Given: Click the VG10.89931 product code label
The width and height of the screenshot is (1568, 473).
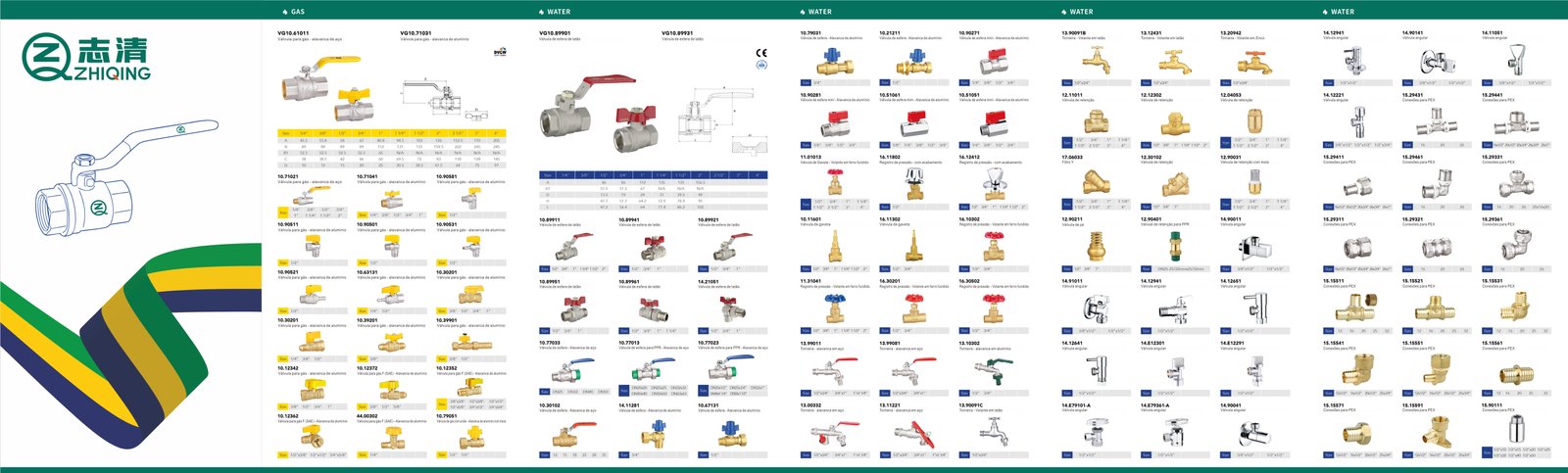Looking at the screenshot, I should tap(677, 33).
